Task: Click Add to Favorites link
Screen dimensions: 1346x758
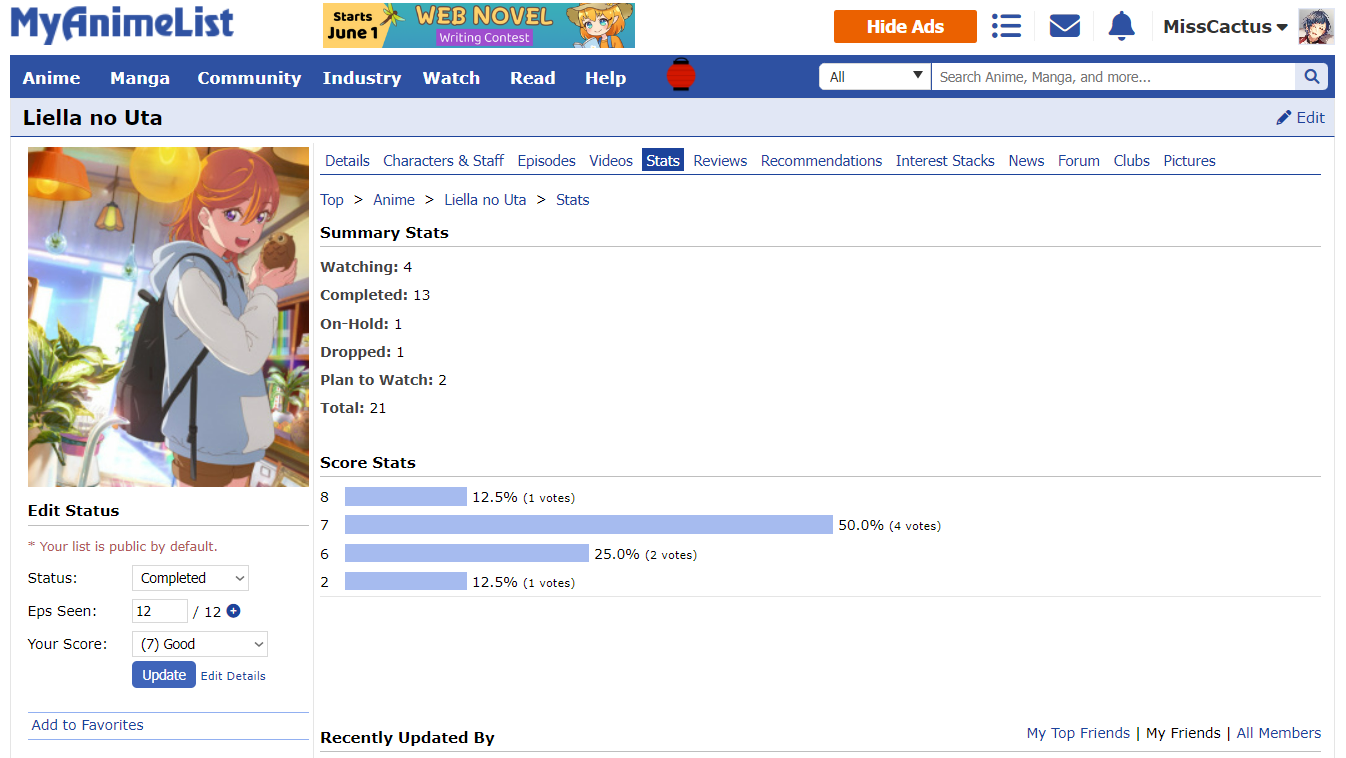Action: 88,725
